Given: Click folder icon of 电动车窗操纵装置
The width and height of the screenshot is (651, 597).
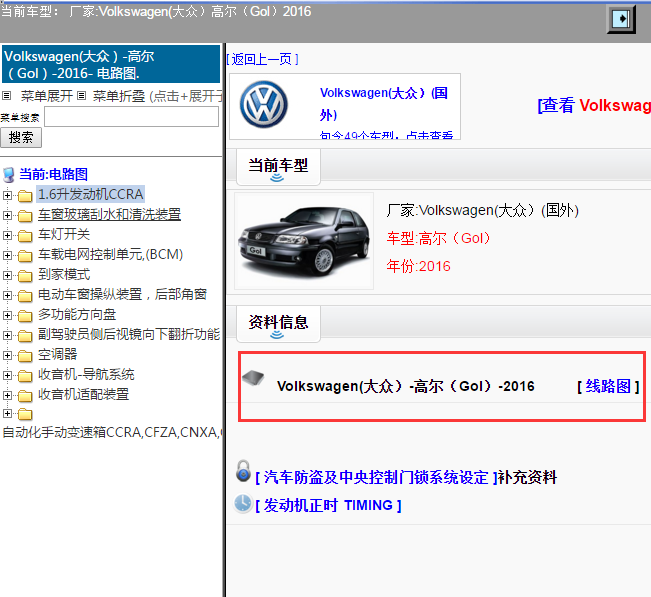Looking at the screenshot, I should click(25, 296).
